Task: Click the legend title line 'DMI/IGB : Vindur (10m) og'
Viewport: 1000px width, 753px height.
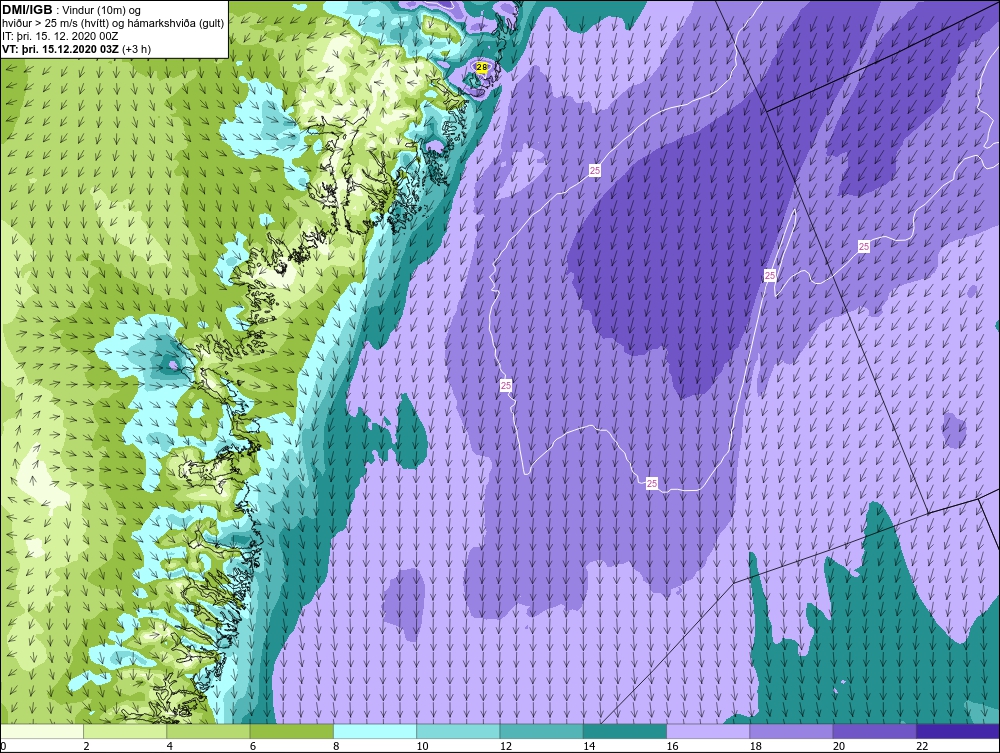Action: [72, 10]
